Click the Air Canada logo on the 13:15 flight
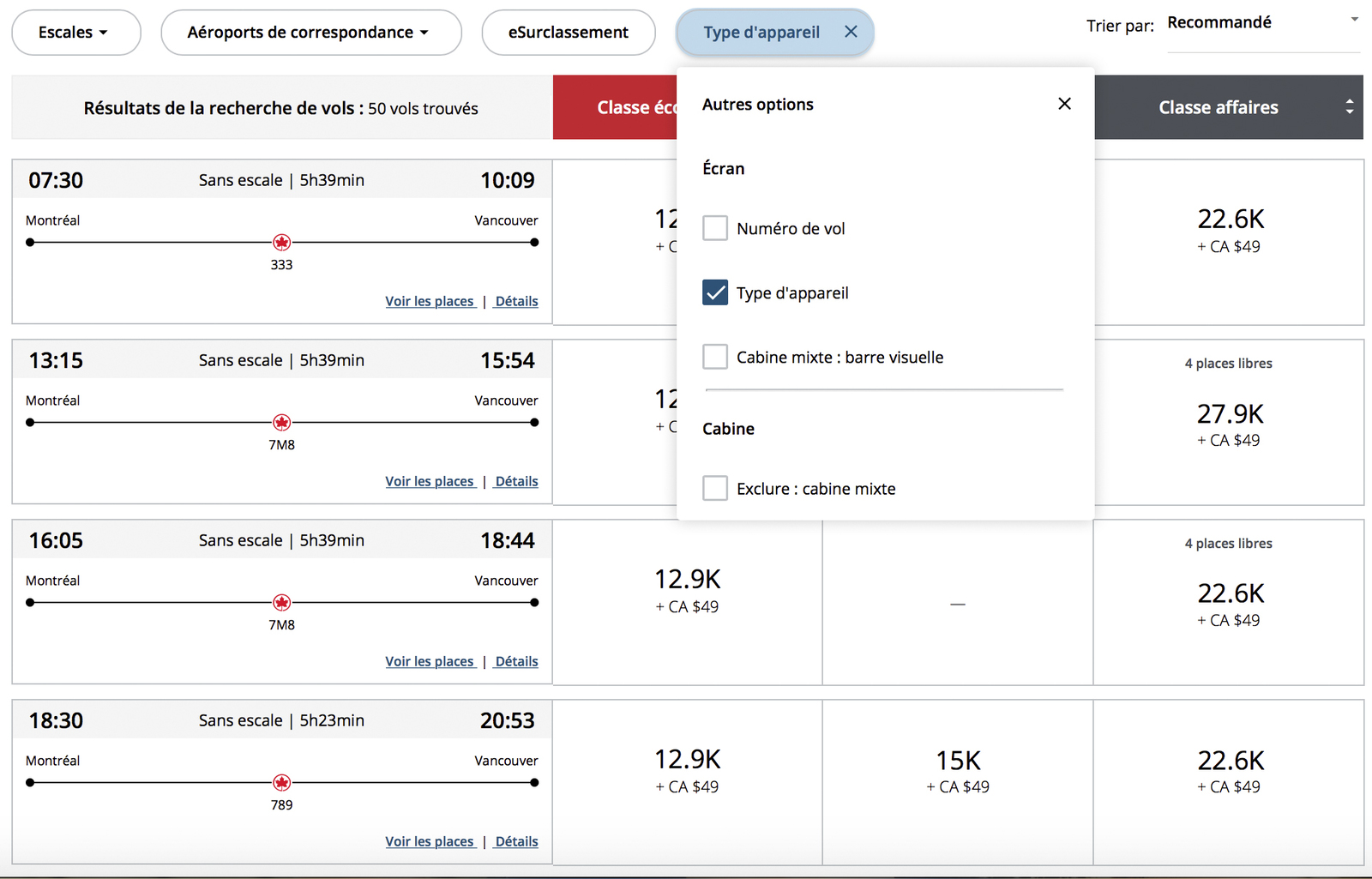This screenshot has width=1372, height=879. coord(281,423)
